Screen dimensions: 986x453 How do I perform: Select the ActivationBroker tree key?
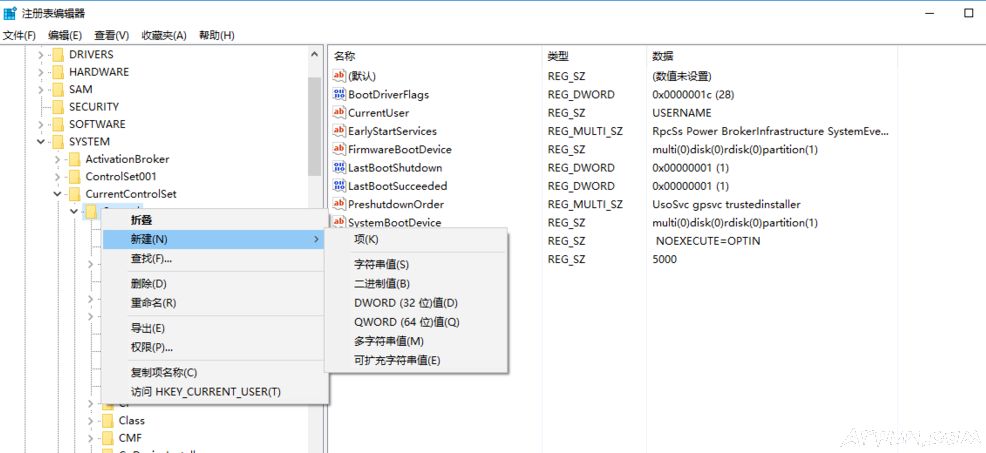[x=126, y=159]
